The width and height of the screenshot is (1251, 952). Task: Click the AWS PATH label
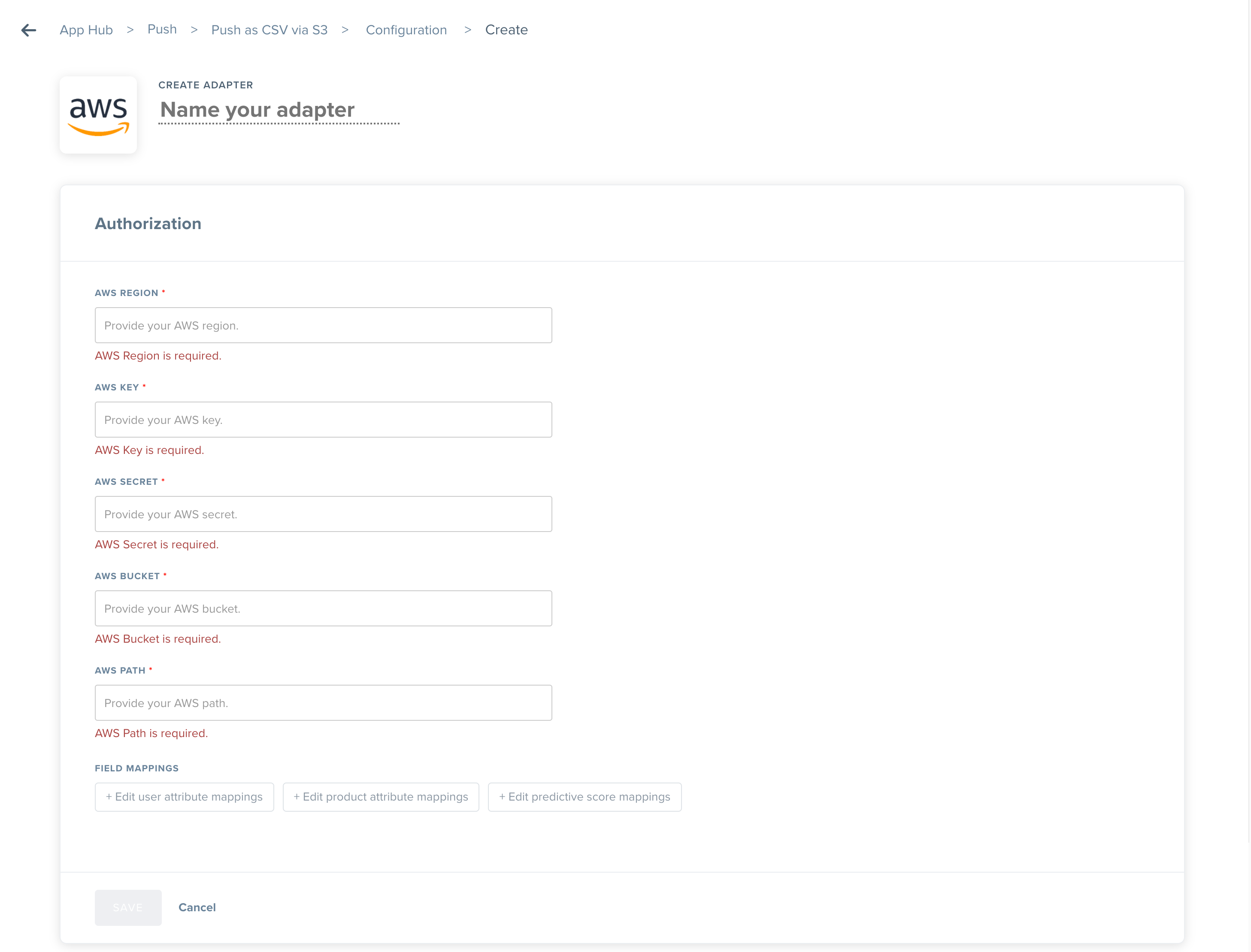120,671
